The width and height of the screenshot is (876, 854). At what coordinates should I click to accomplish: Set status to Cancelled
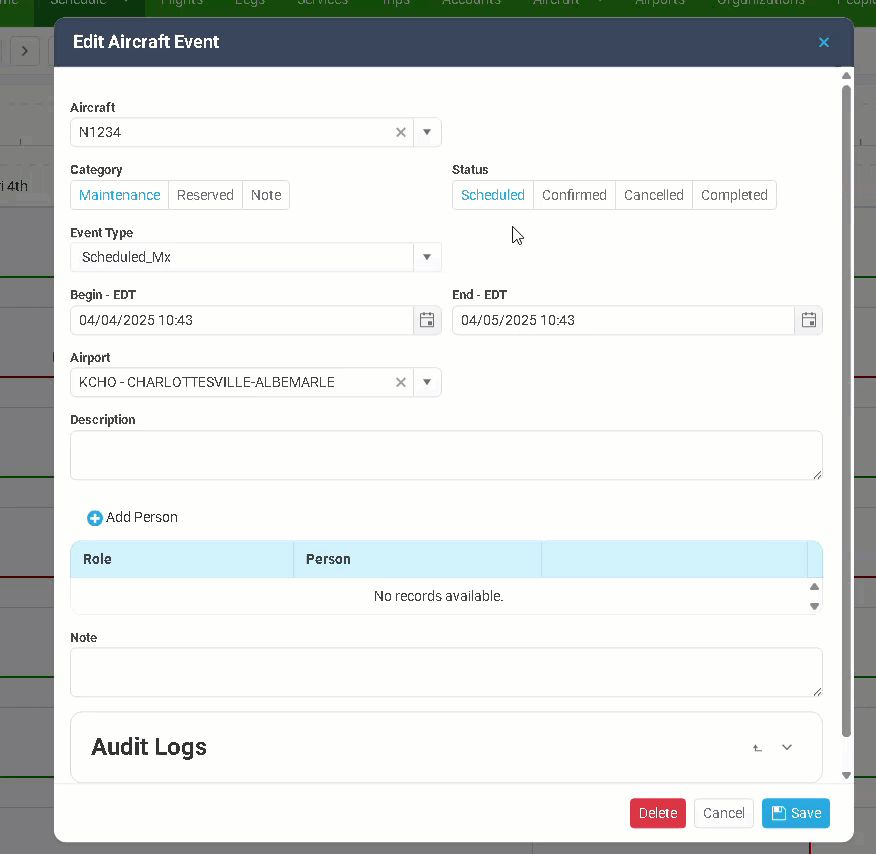point(654,195)
